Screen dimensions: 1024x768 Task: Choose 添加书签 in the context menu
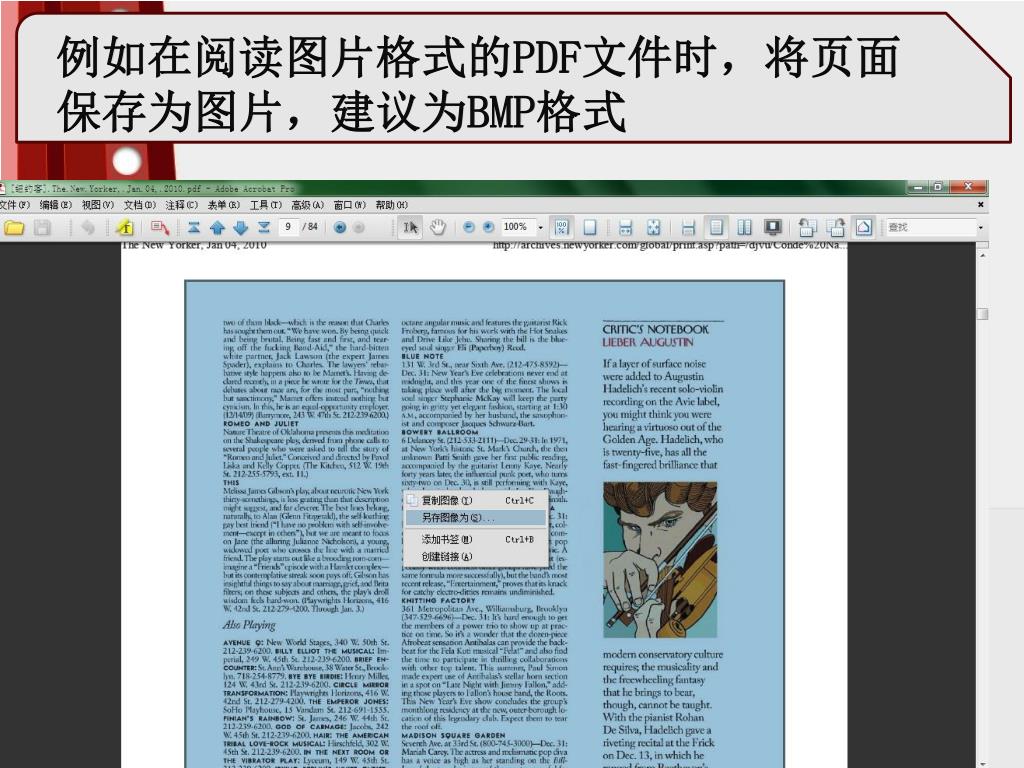tap(475, 539)
